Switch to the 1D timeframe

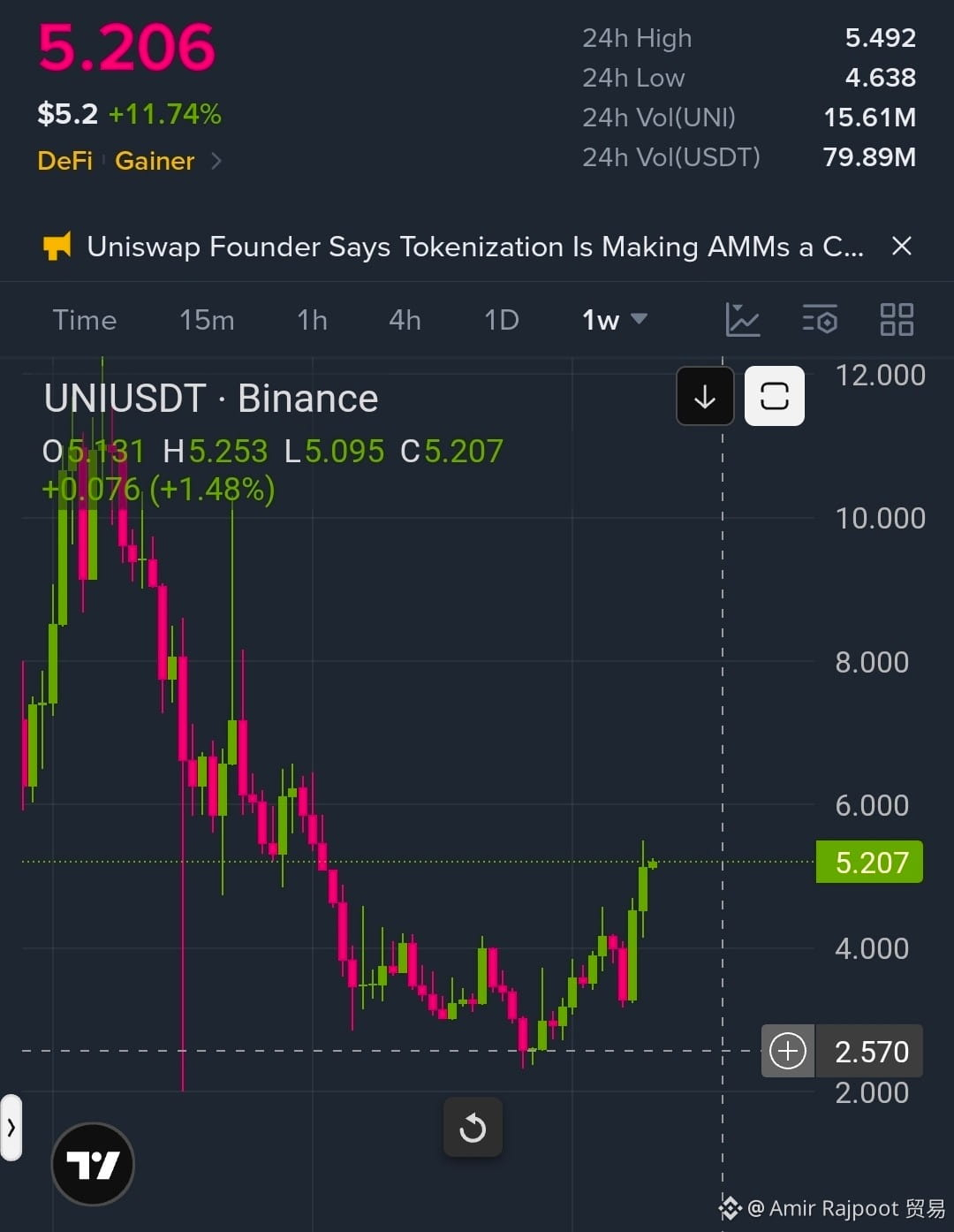(502, 320)
